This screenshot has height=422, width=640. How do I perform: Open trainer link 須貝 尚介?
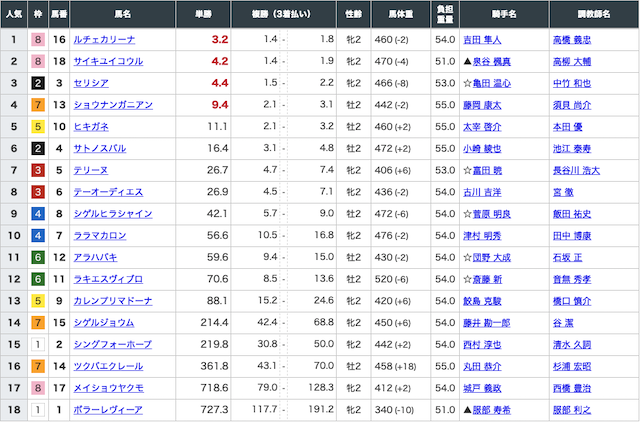click(x=572, y=105)
